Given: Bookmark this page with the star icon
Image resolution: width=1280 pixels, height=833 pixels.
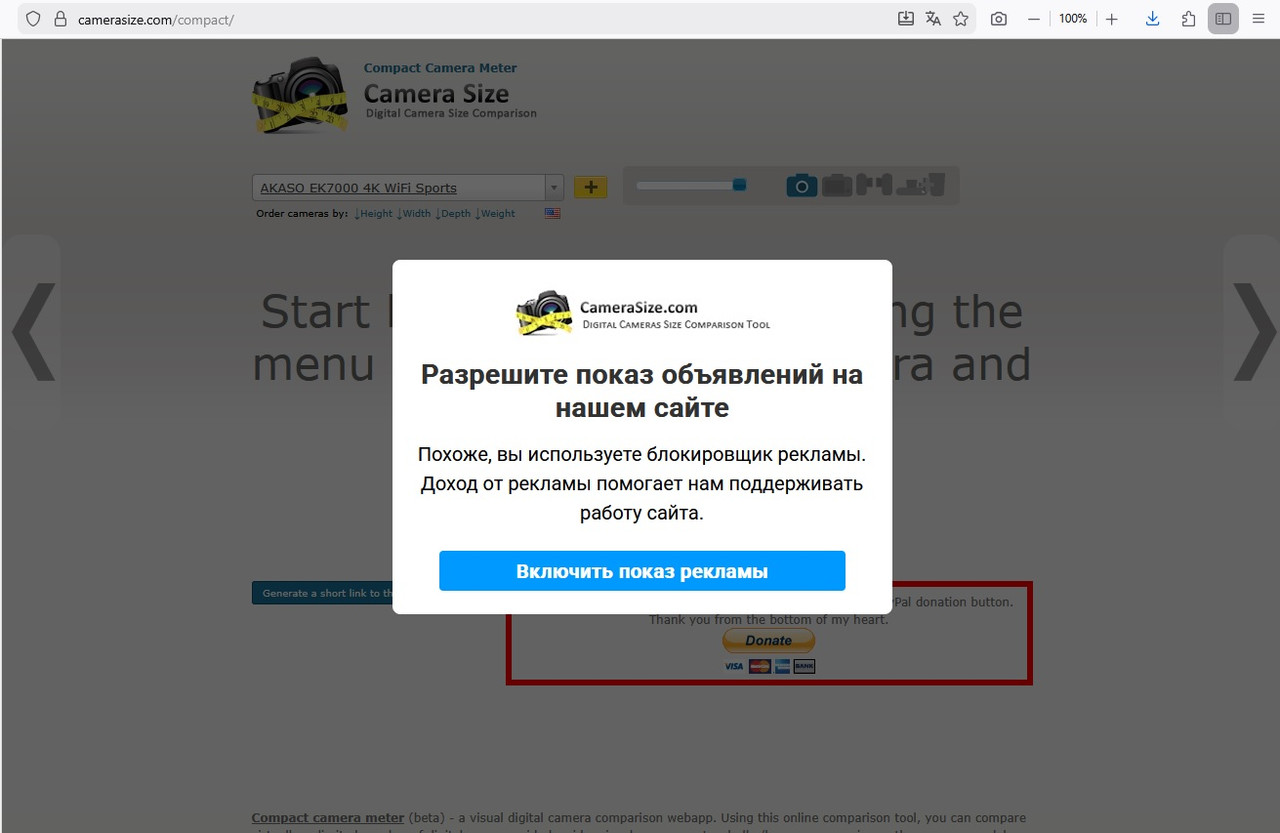Looking at the screenshot, I should pyautogui.click(x=961, y=18).
